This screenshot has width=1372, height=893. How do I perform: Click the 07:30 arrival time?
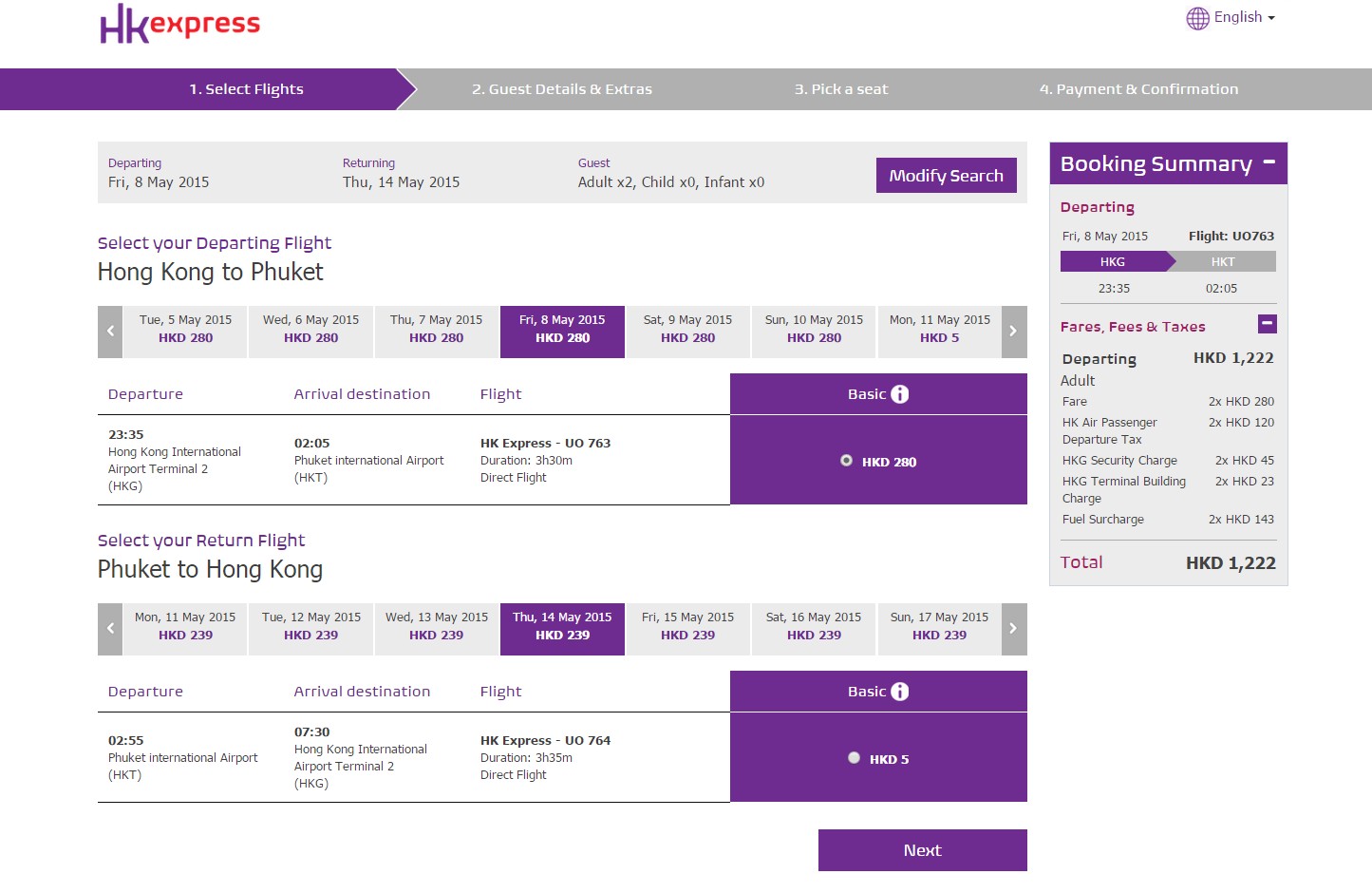coord(311,732)
